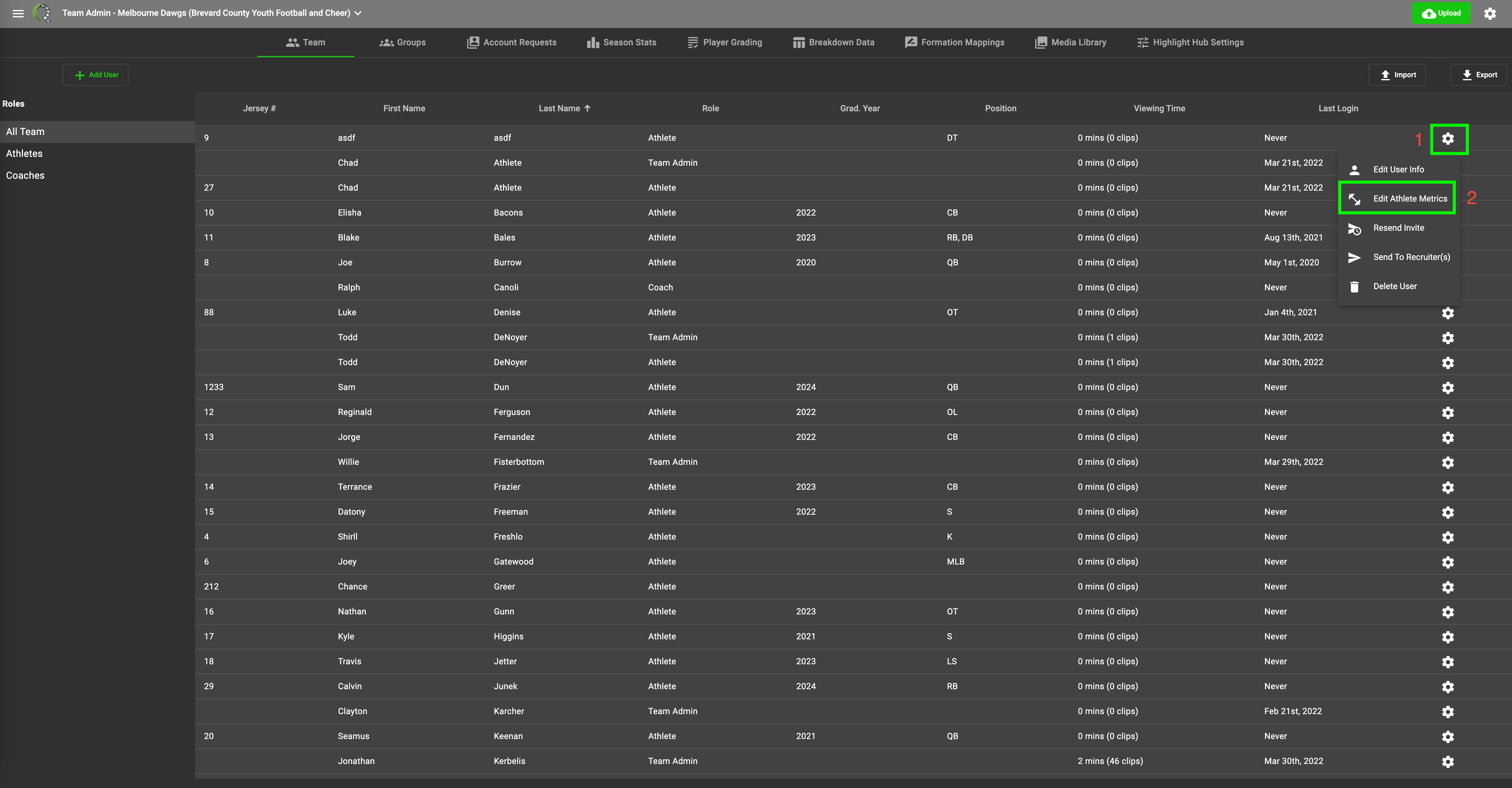
Task: Click the top-right settings gear icon
Action: point(1490,13)
